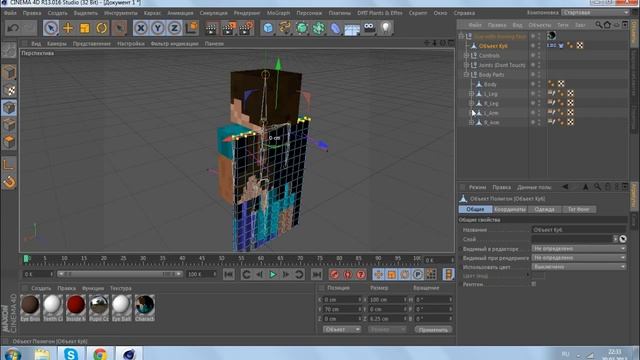Render the active view with clapperboard icon

click(x=211, y=28)
